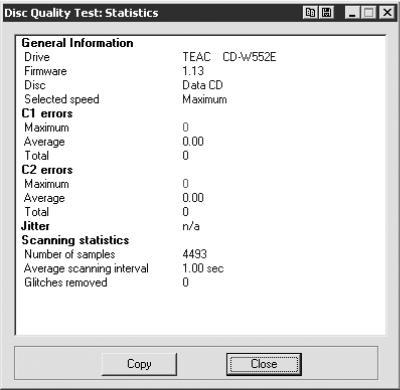Click the C2 errors heading
This screenshot has width=400, height=390.
tap(47, 170)
